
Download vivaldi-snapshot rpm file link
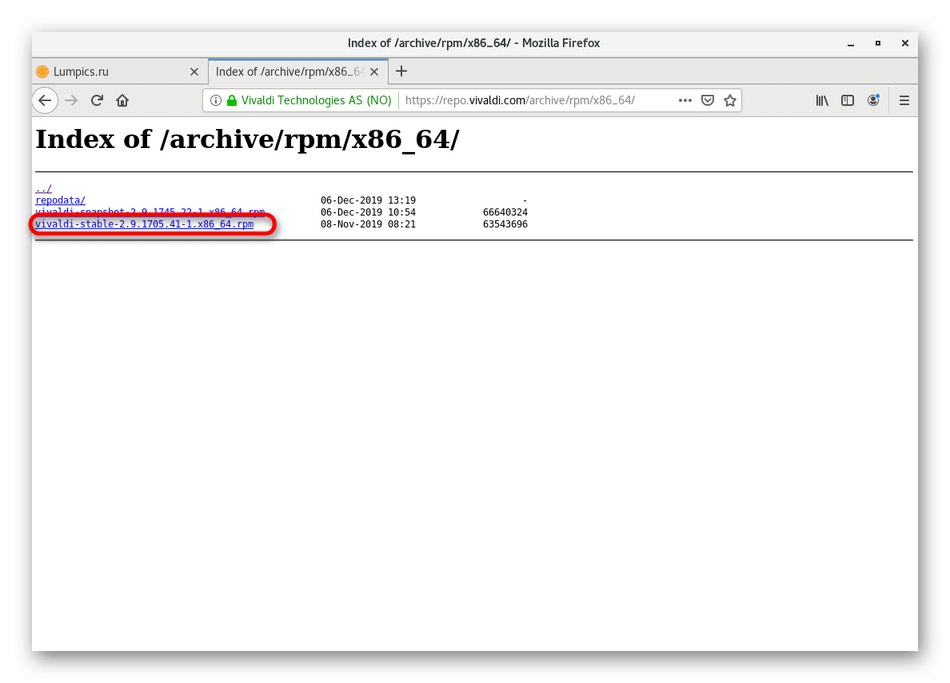click(150, 211)
